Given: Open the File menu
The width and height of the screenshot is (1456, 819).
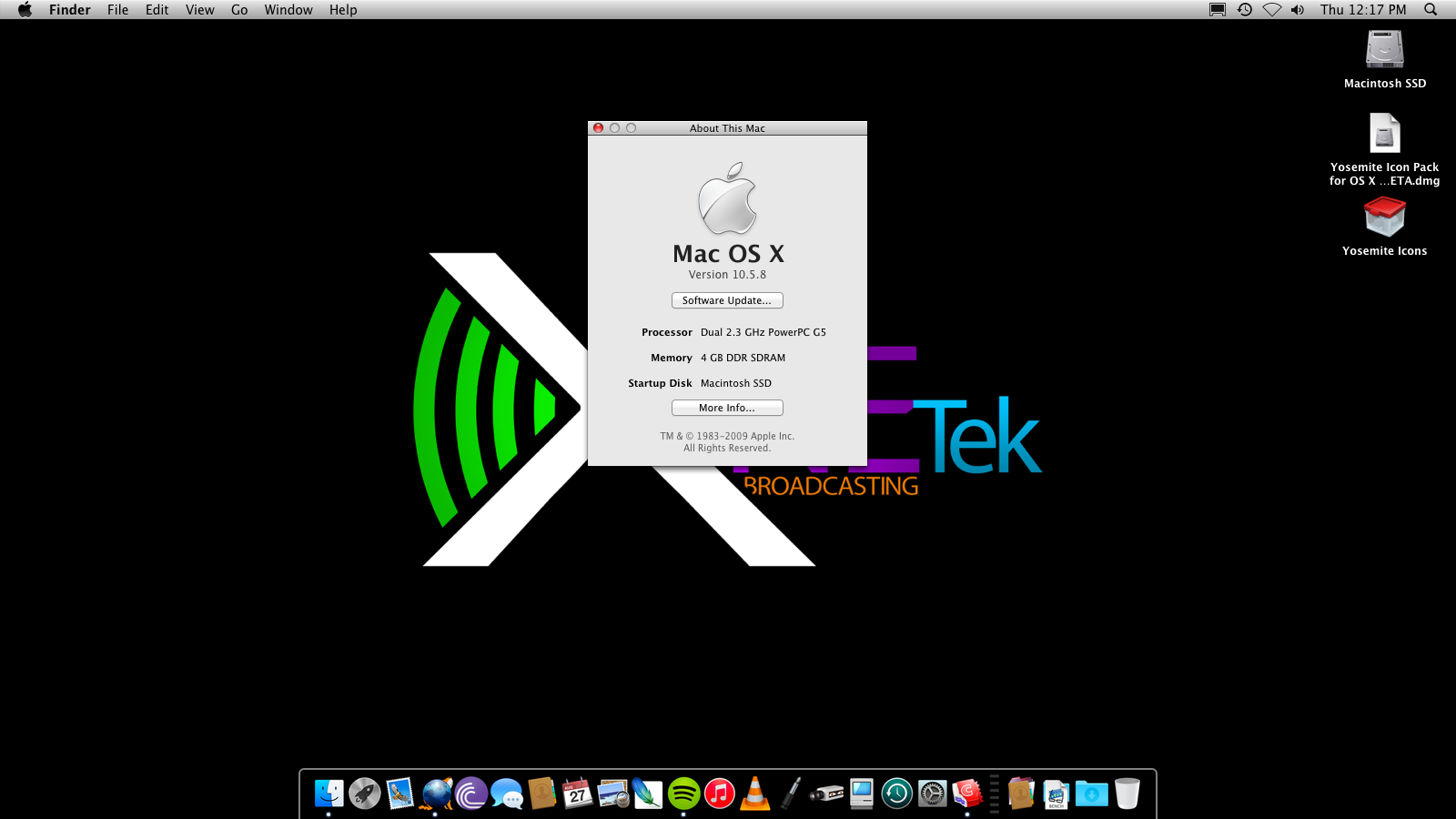Looking at the screenshot, I should (x=118, y=10).
